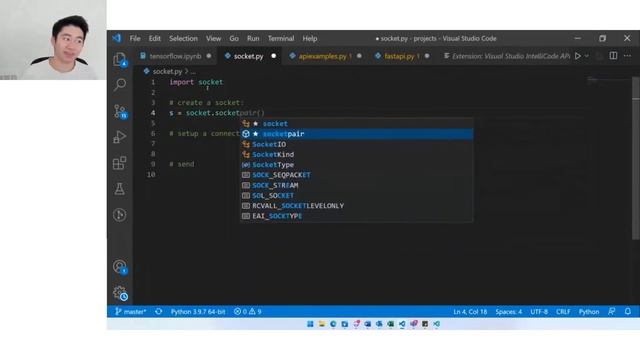Viewport: 640px width, 360px height.
Task: Click the Synchronize Changes icon in status bar
Action: click(158, 311)
